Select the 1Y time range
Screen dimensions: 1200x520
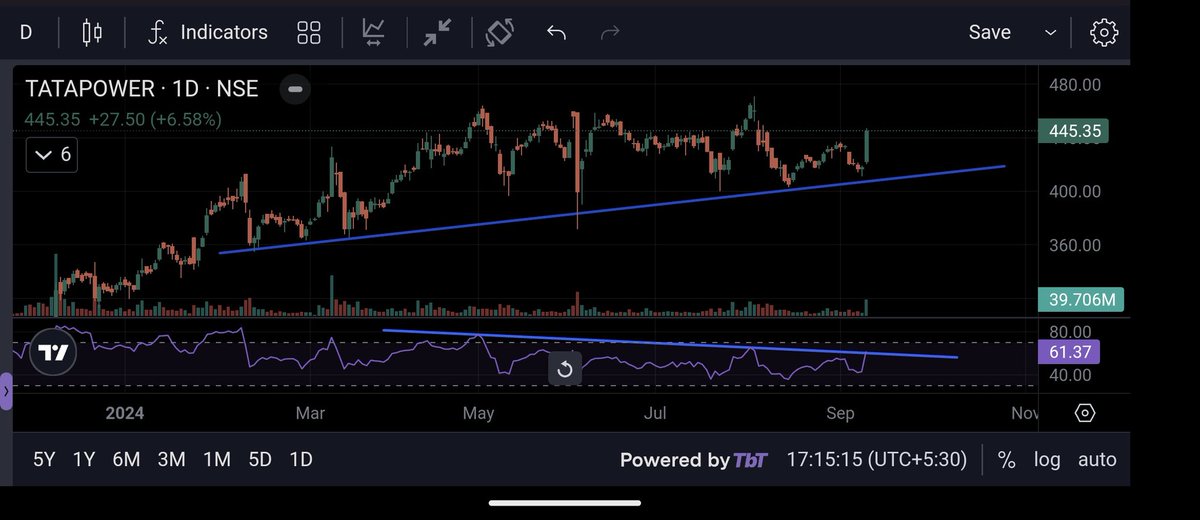[x=84, y=460]
